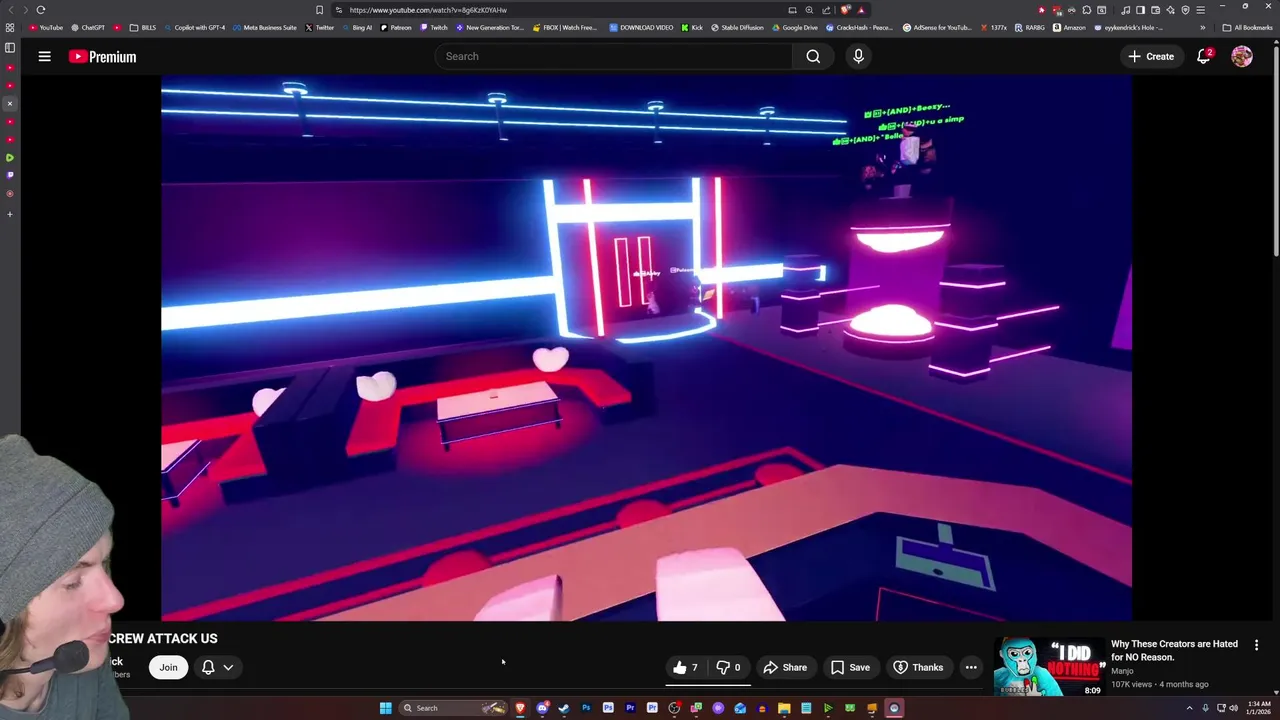Open Patreon bookmark
Viewport: 1280px width, 720px height.
(x=396, y=27)
